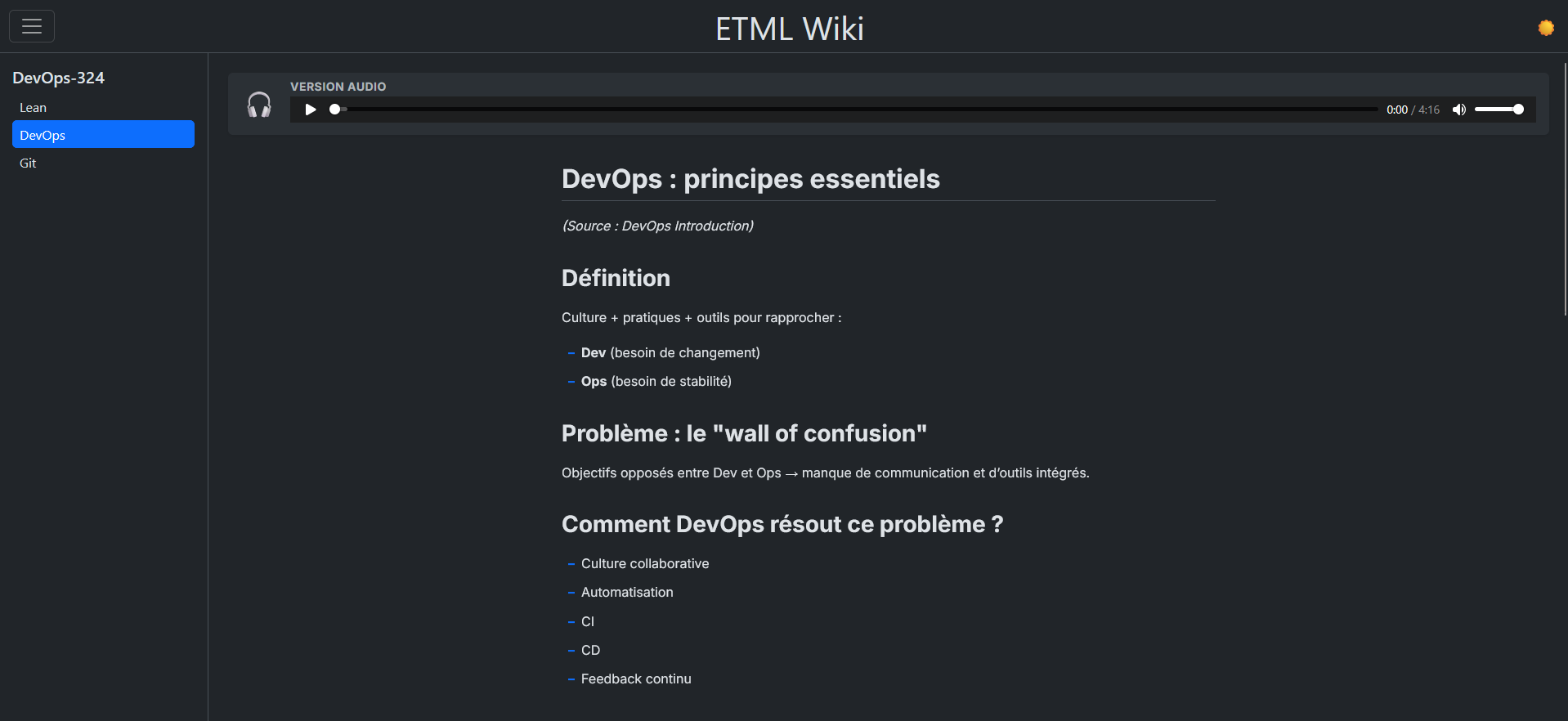Screen dimensions: 1568x721
Task: Click the page vertical scrollbar
Action: tap(1565, 188)
